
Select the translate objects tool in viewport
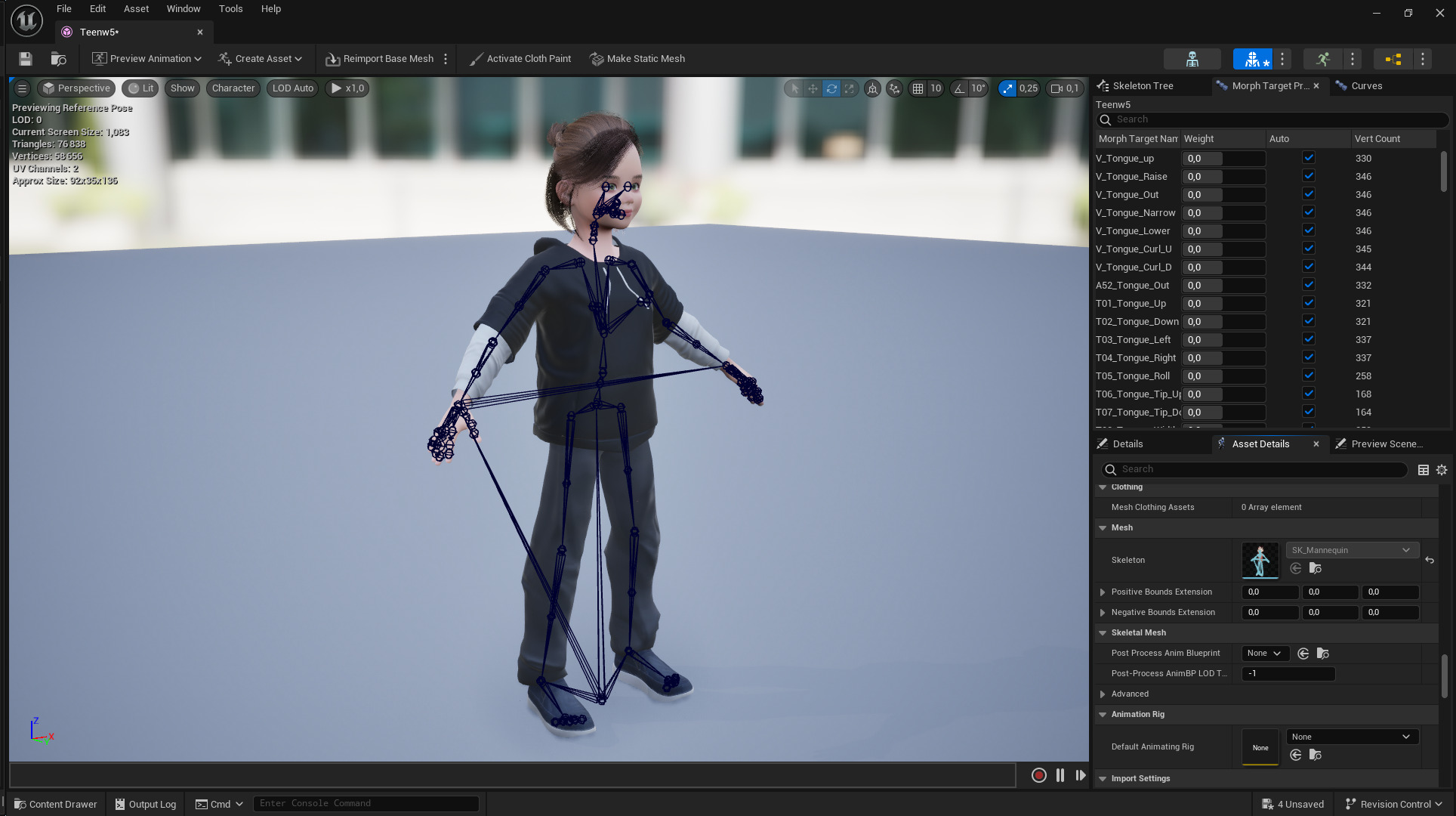click(x=813, y=88)
